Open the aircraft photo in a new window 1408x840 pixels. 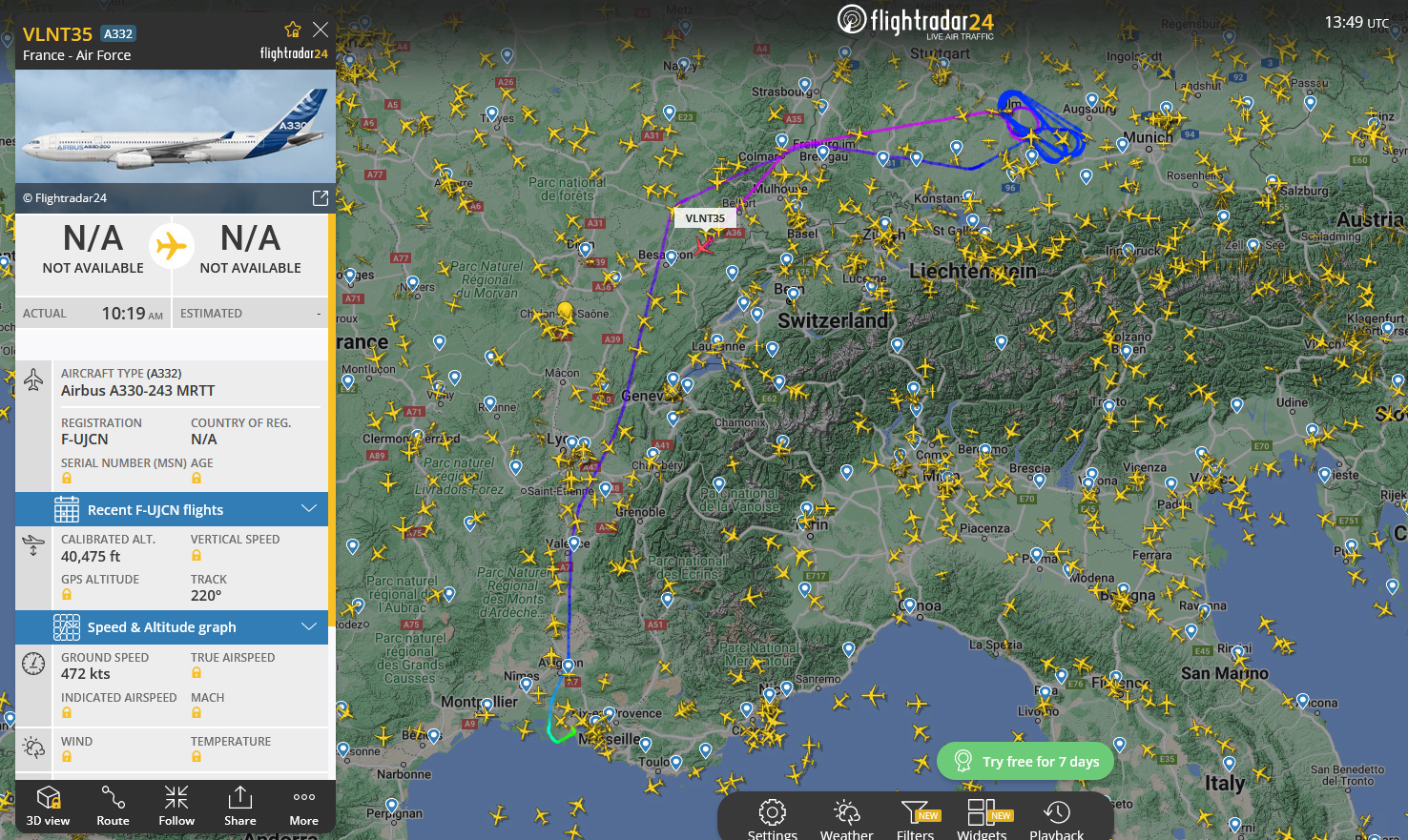pyautogui.click(x=321, y=197)
